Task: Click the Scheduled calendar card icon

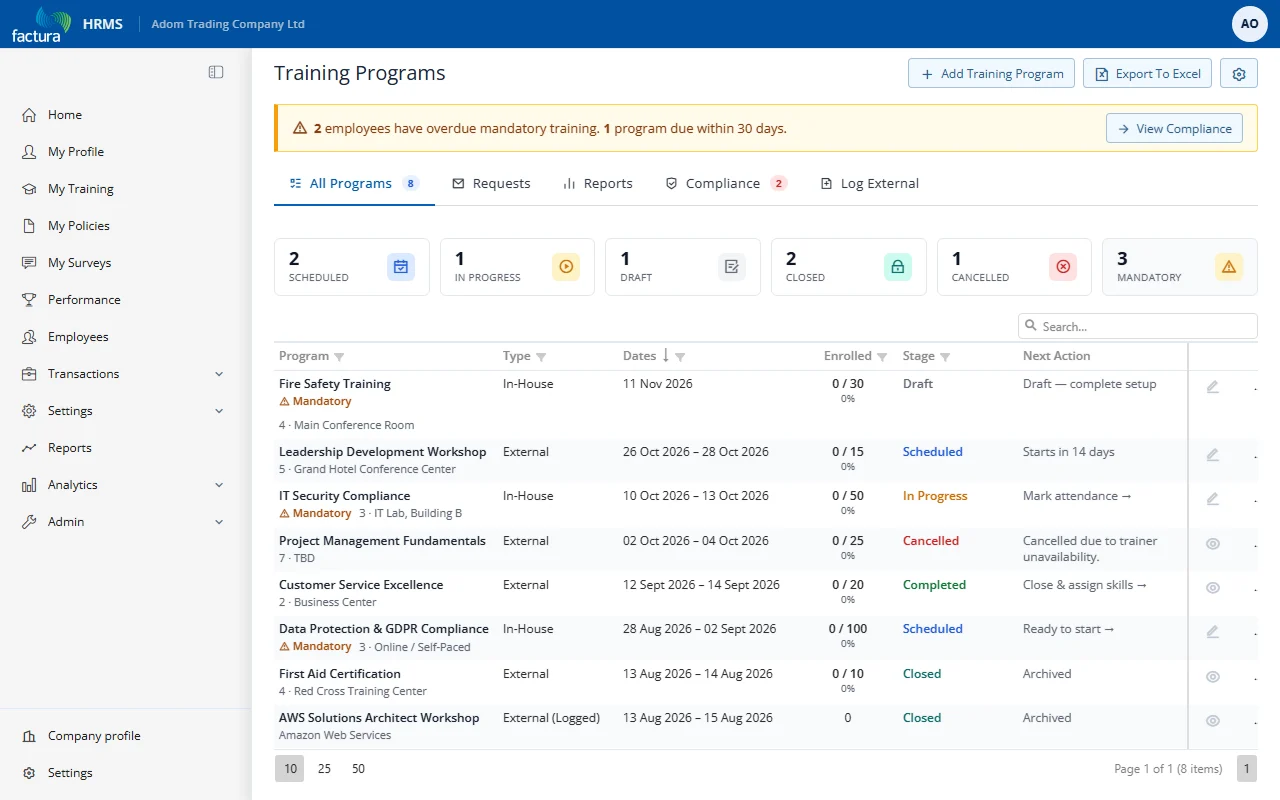Action: (x=401, y=267)
